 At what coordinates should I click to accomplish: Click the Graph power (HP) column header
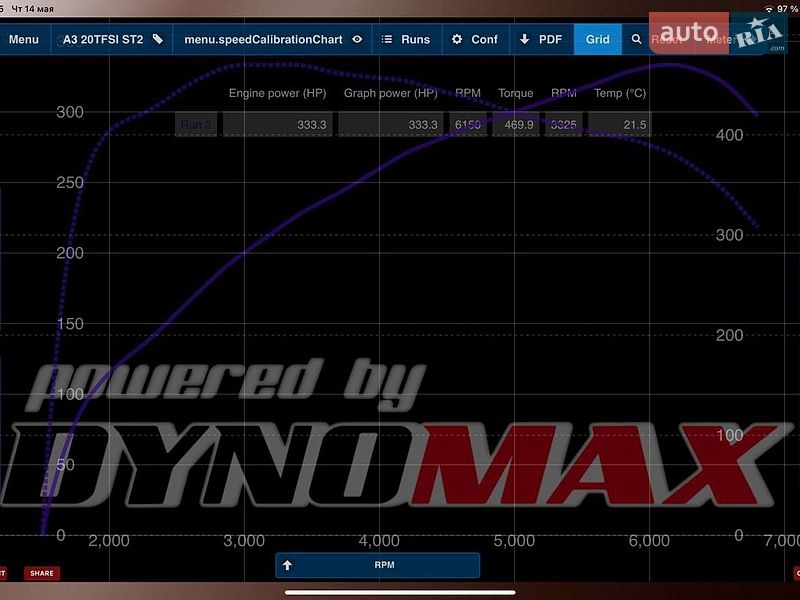391,93
